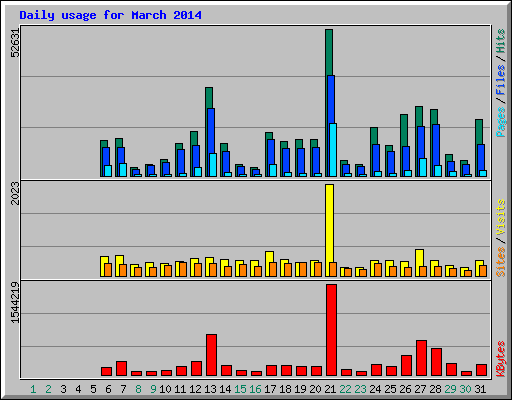This screenshot has width=512, height=400.
Task: Click the green hits bar top for day 31
Action: pyautogui.click(x=479, y=132)
